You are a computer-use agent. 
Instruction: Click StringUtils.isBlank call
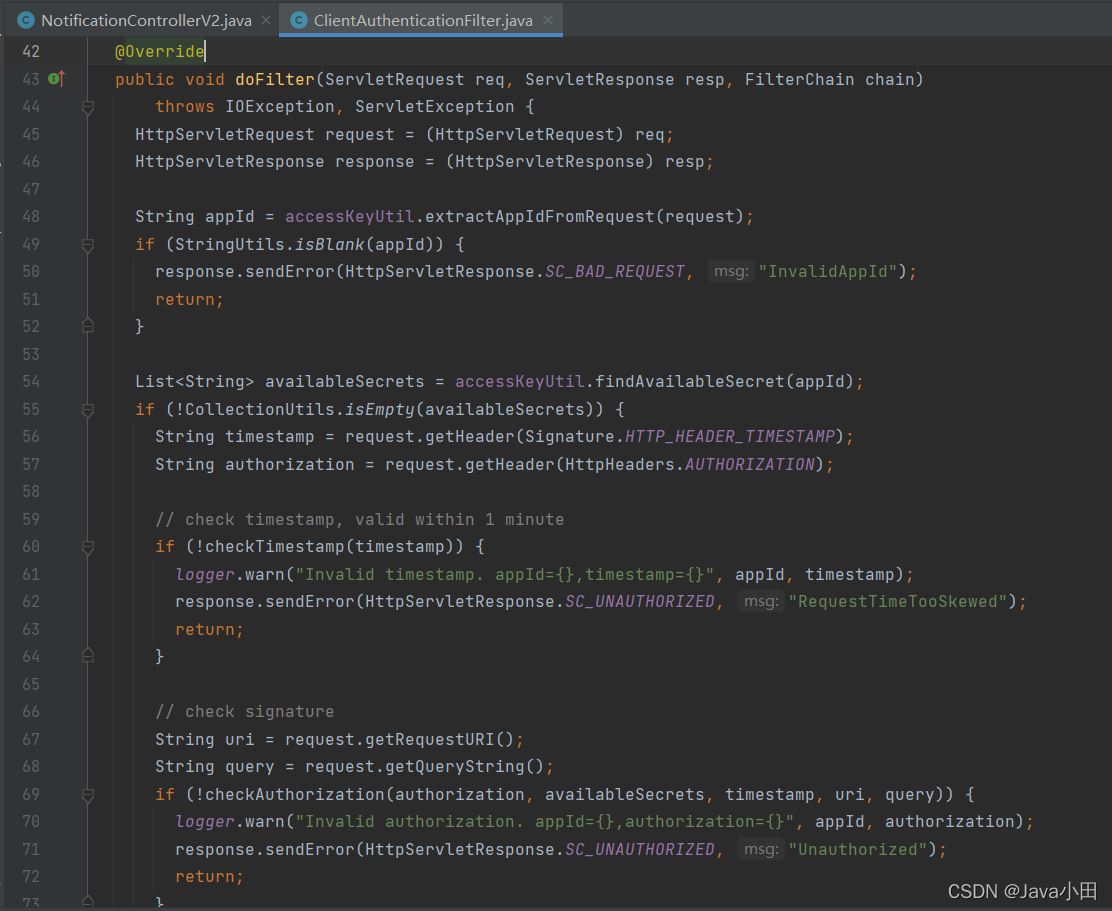click(x=269, y=245)
